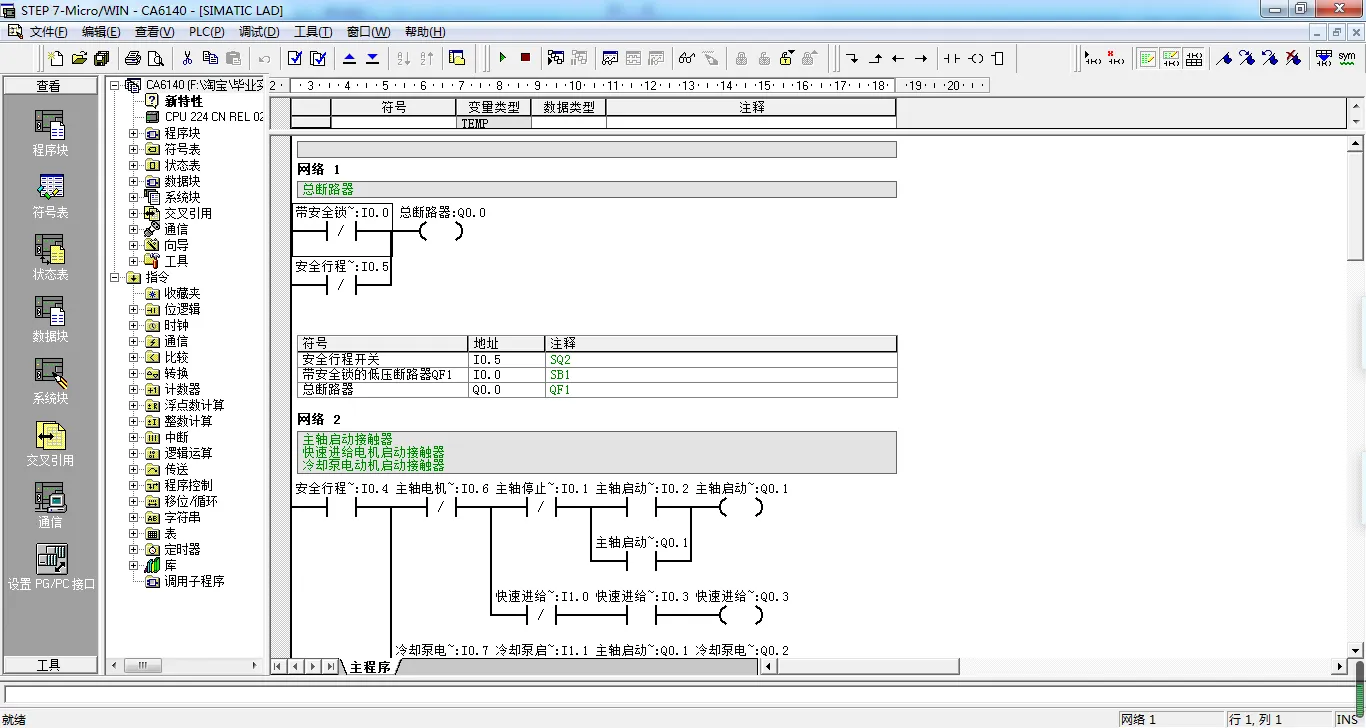1366x728 pixels.
Task: Insert a box using the toolbar icon
Action: tap(997, 58)
